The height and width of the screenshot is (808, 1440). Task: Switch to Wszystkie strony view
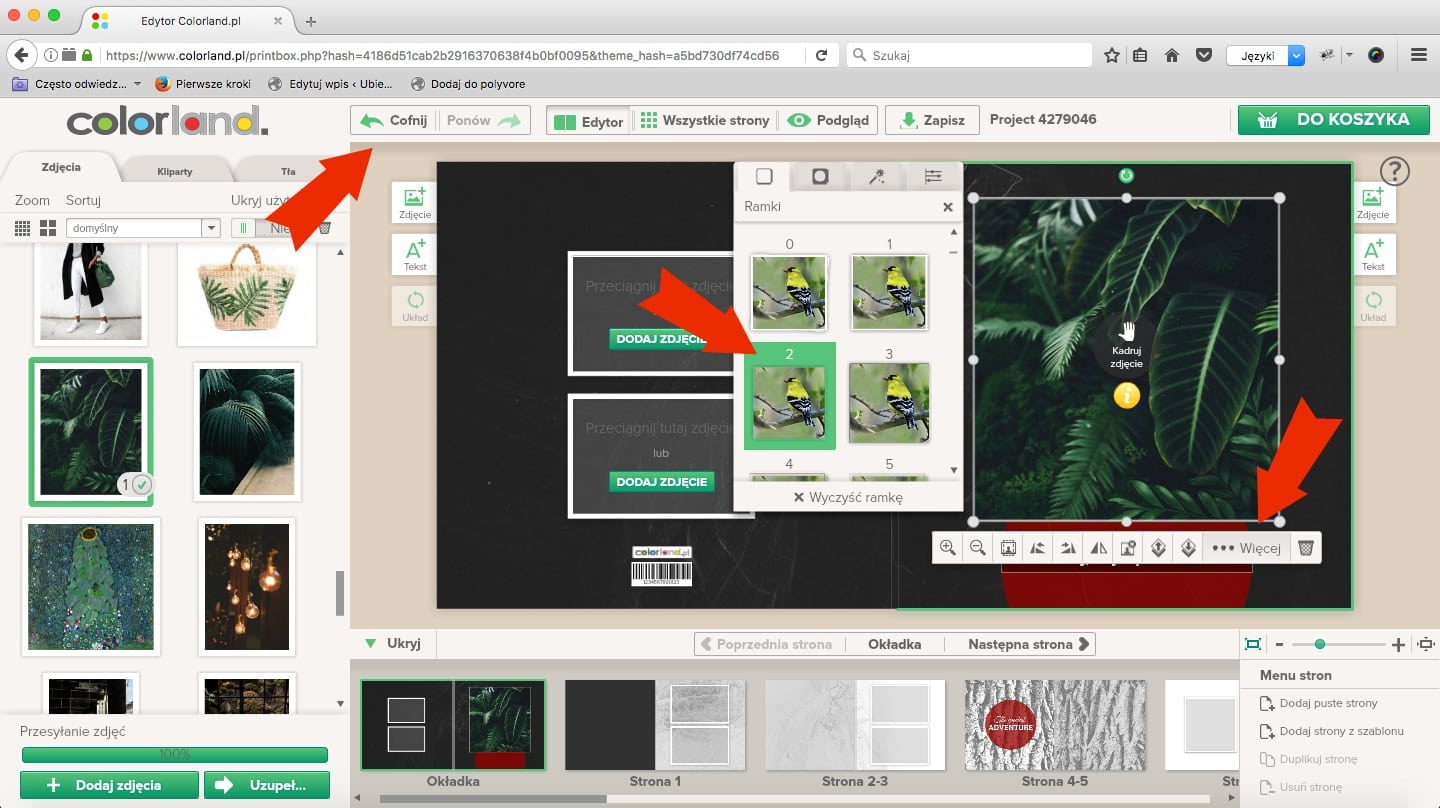pyautogui.click(x=704, y=120)
